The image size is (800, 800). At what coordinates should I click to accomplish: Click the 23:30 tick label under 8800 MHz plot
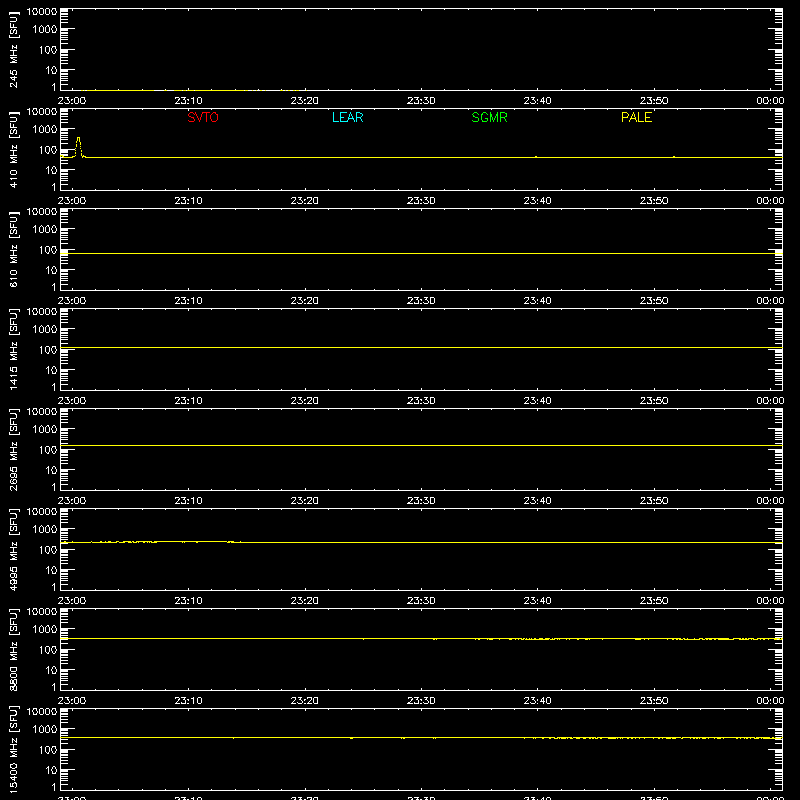coord(421,701)
